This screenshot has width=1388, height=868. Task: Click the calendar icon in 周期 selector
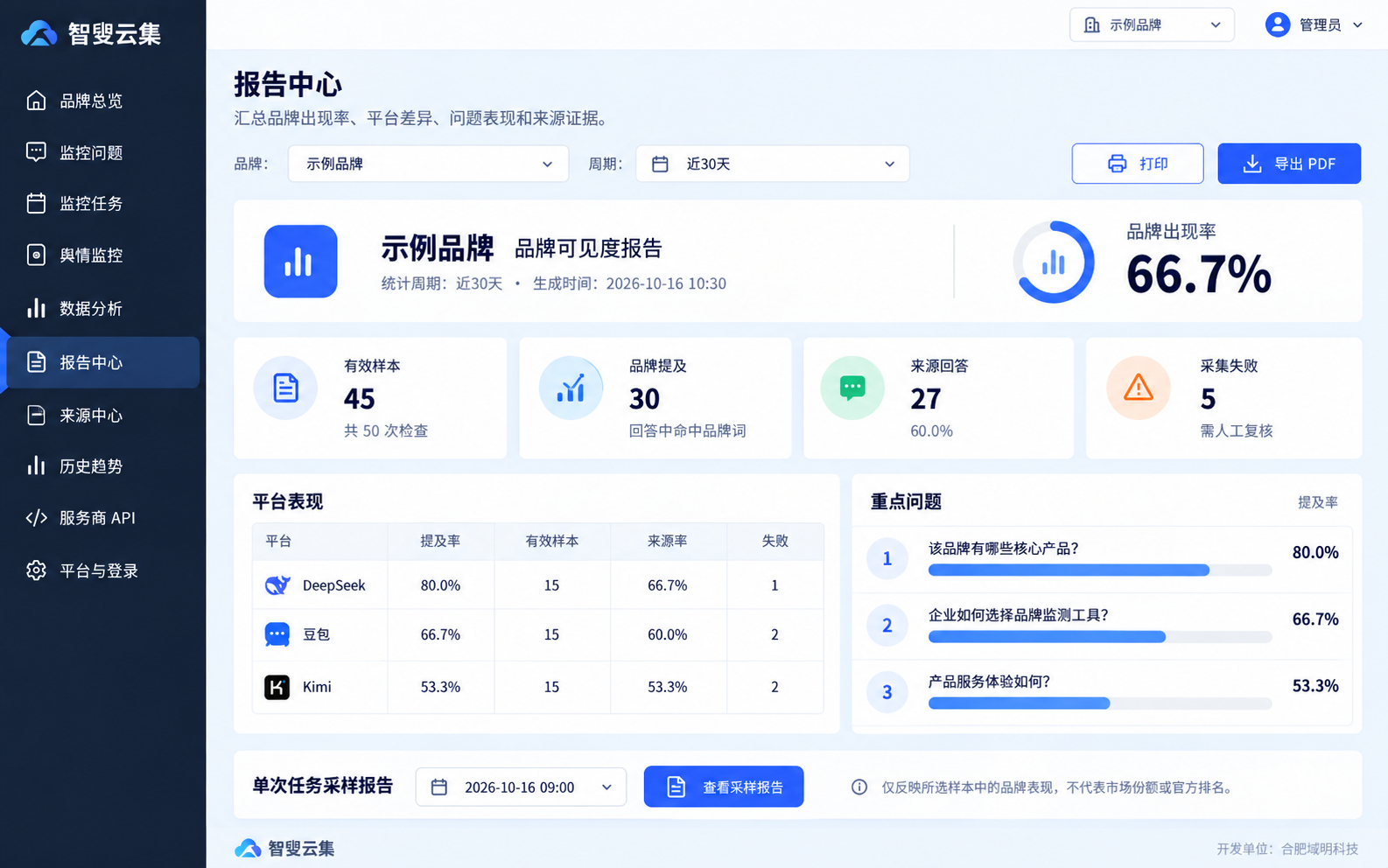click(x=661, y=164)
